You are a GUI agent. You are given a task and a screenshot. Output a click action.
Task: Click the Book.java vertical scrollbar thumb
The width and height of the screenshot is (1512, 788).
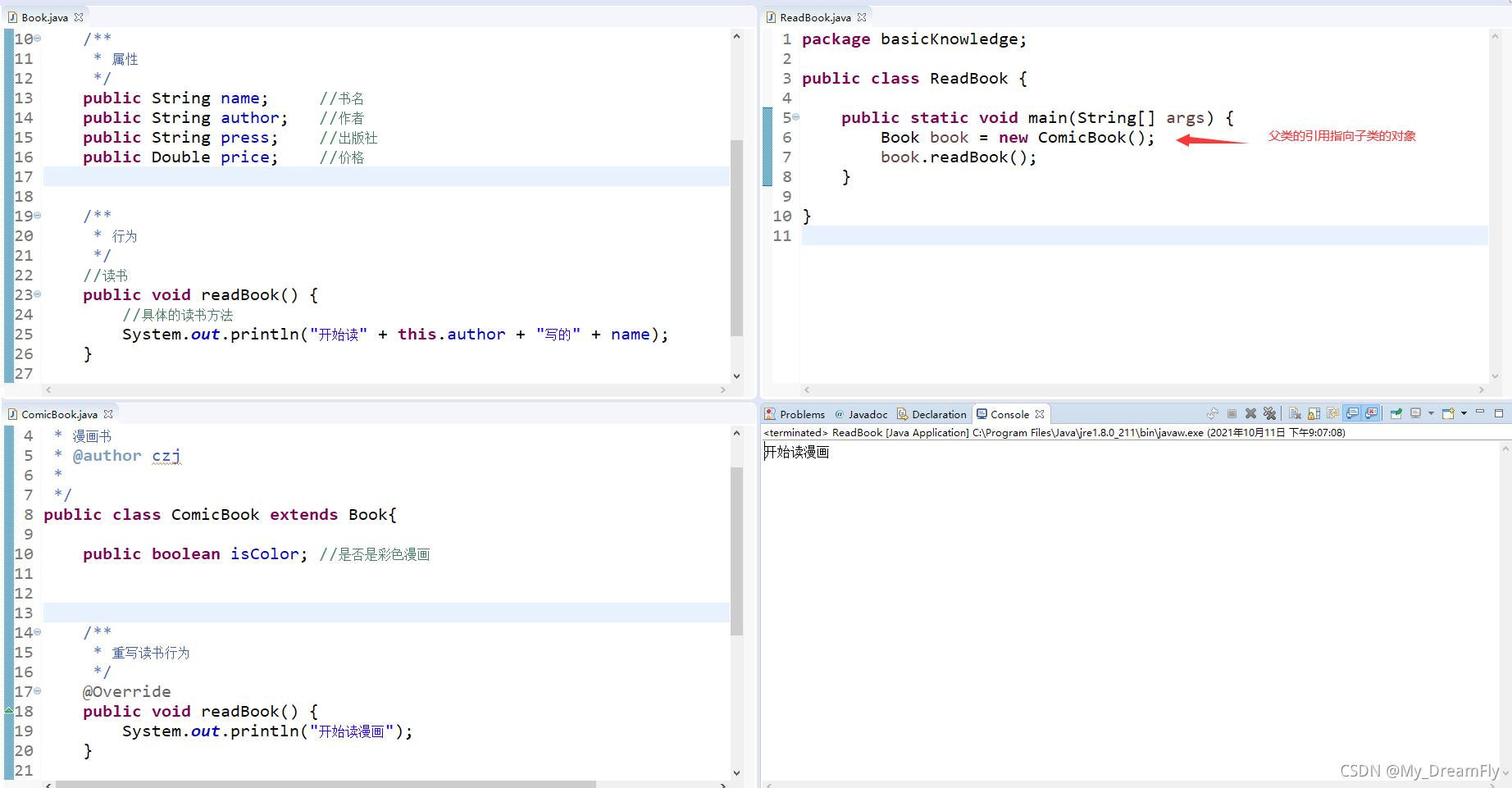tap(736, 238)
